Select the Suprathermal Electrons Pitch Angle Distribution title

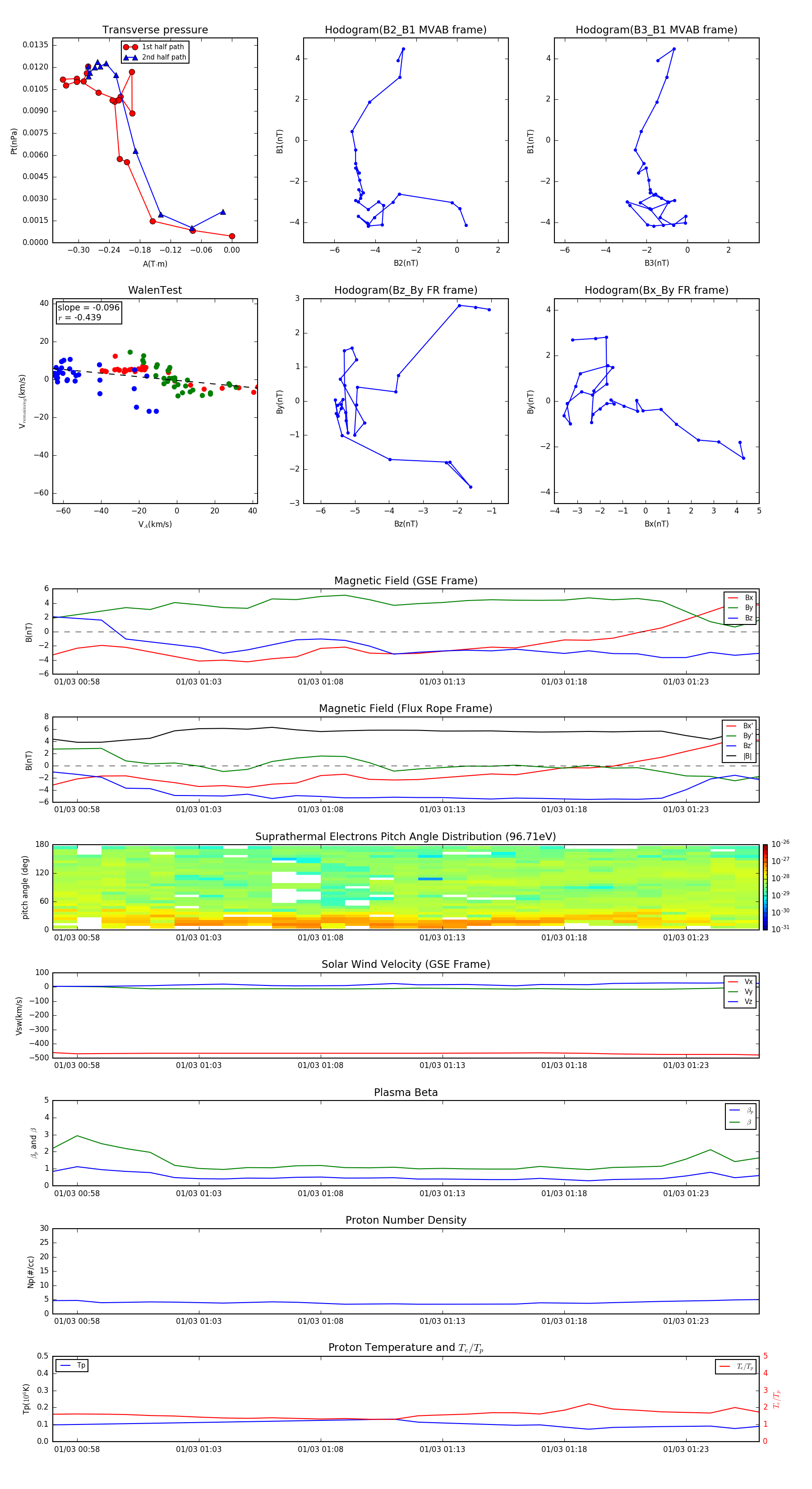[406, 837]
